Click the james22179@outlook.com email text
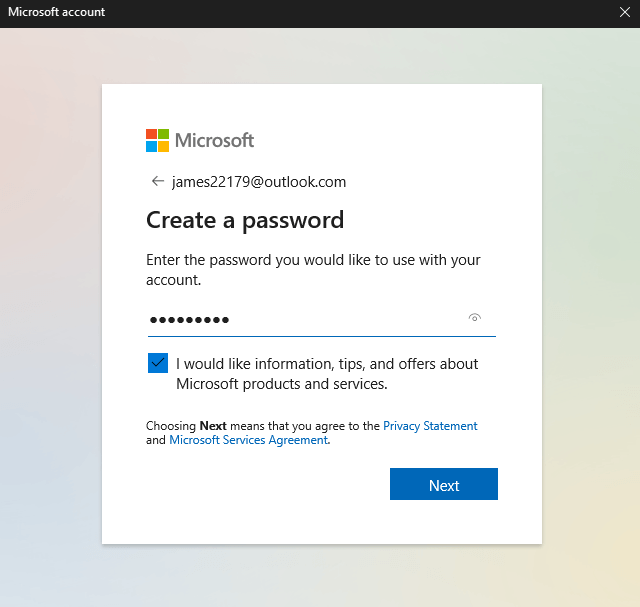Image resolution: width=640 pixels, height=607 pixels. [x=259, y=182]
